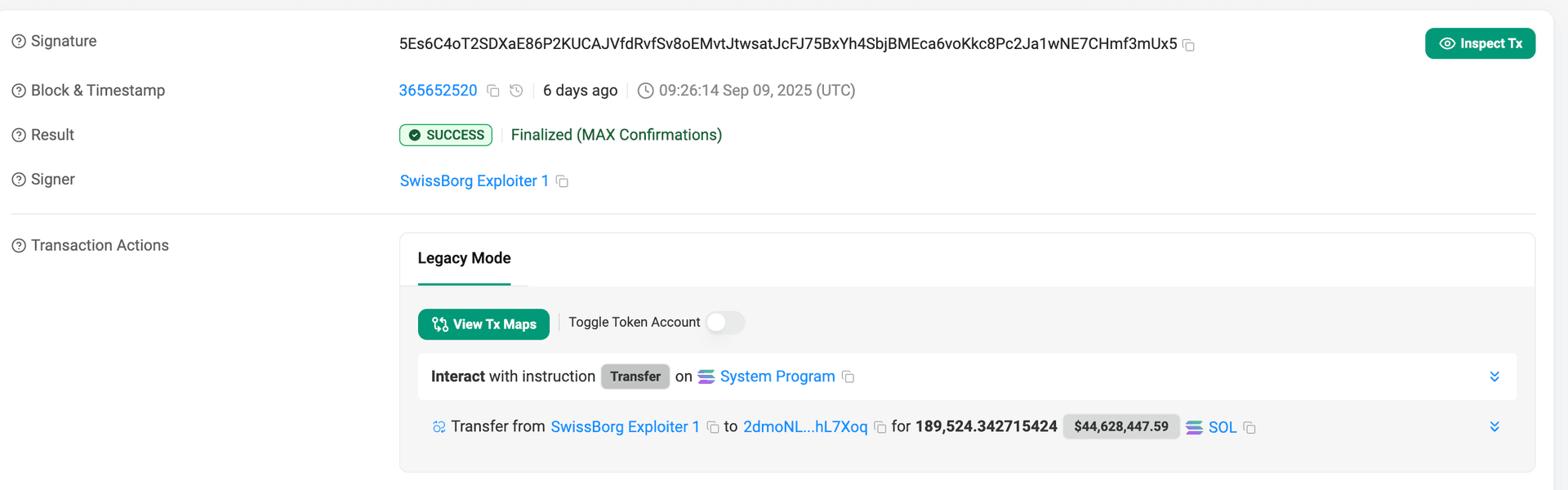This screenshot has height=490, width=1568.
Task: Open sender SwissBorg Exploiter 1 in transfer row
Action: (x=625, y=426)
